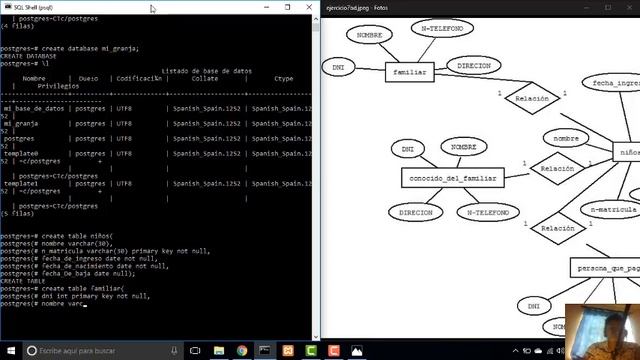Screen dimensions: 640x360
Task: Click the top 'Relación' diamond near familiar
Action: coord(532,98)
